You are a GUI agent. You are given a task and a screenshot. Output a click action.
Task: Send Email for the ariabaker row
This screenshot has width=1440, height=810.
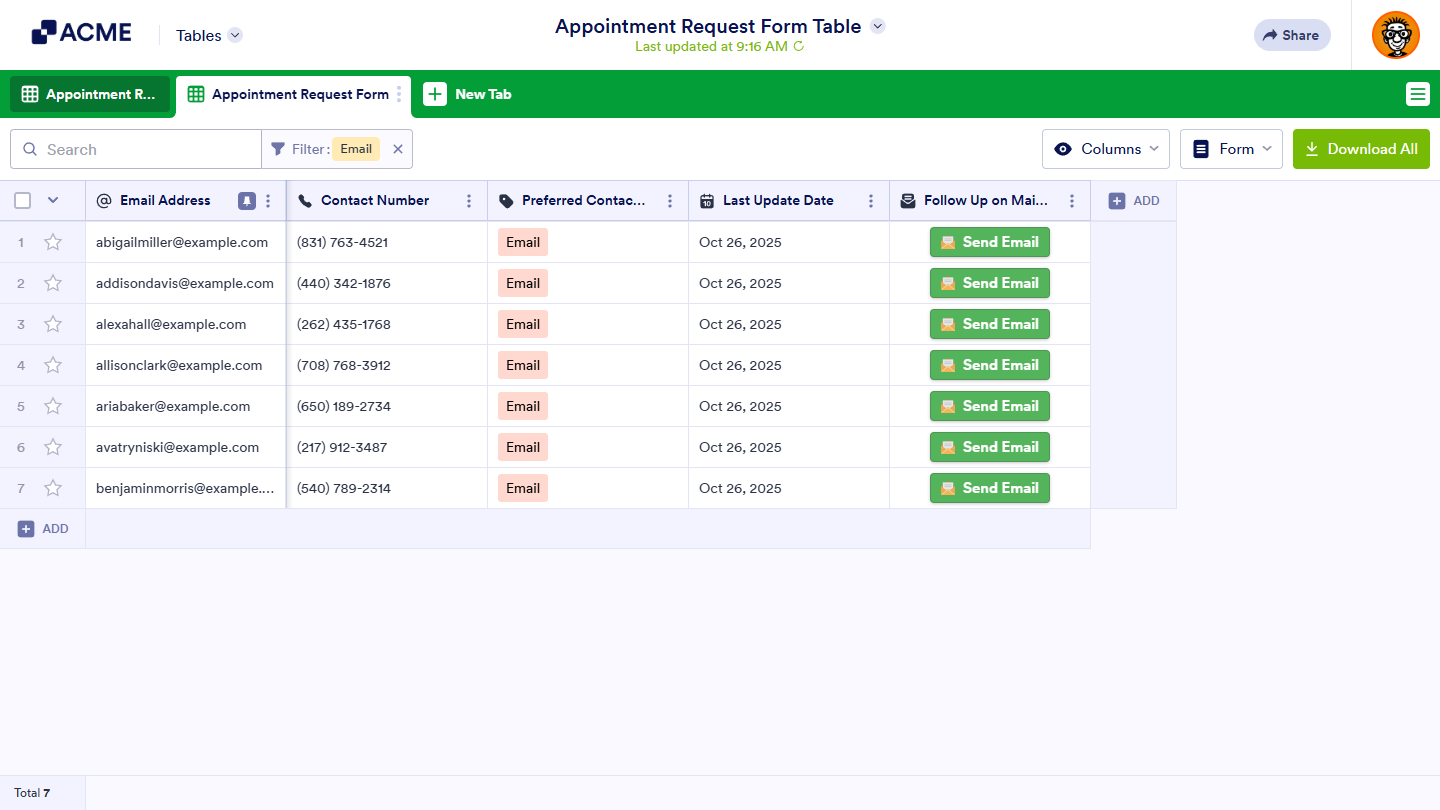click(989, 406)
